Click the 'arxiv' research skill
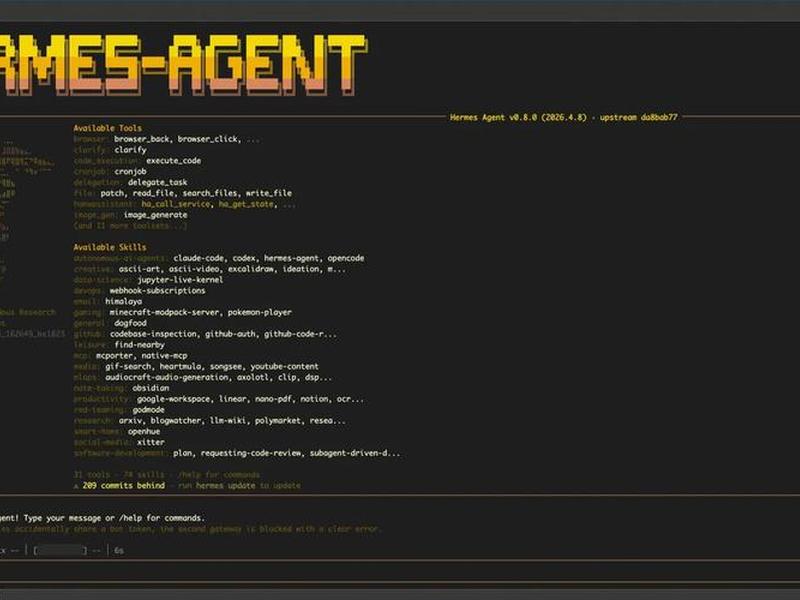 (x=130, y=421)
